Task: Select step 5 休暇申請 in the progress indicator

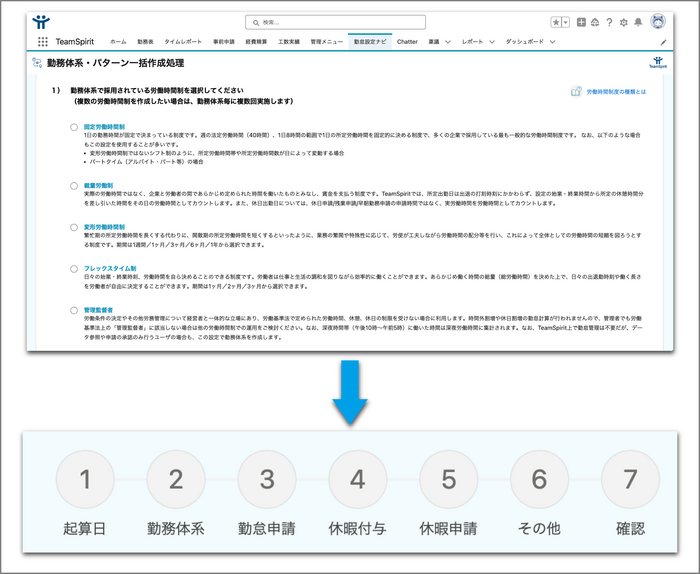Action: pos(448,479)
